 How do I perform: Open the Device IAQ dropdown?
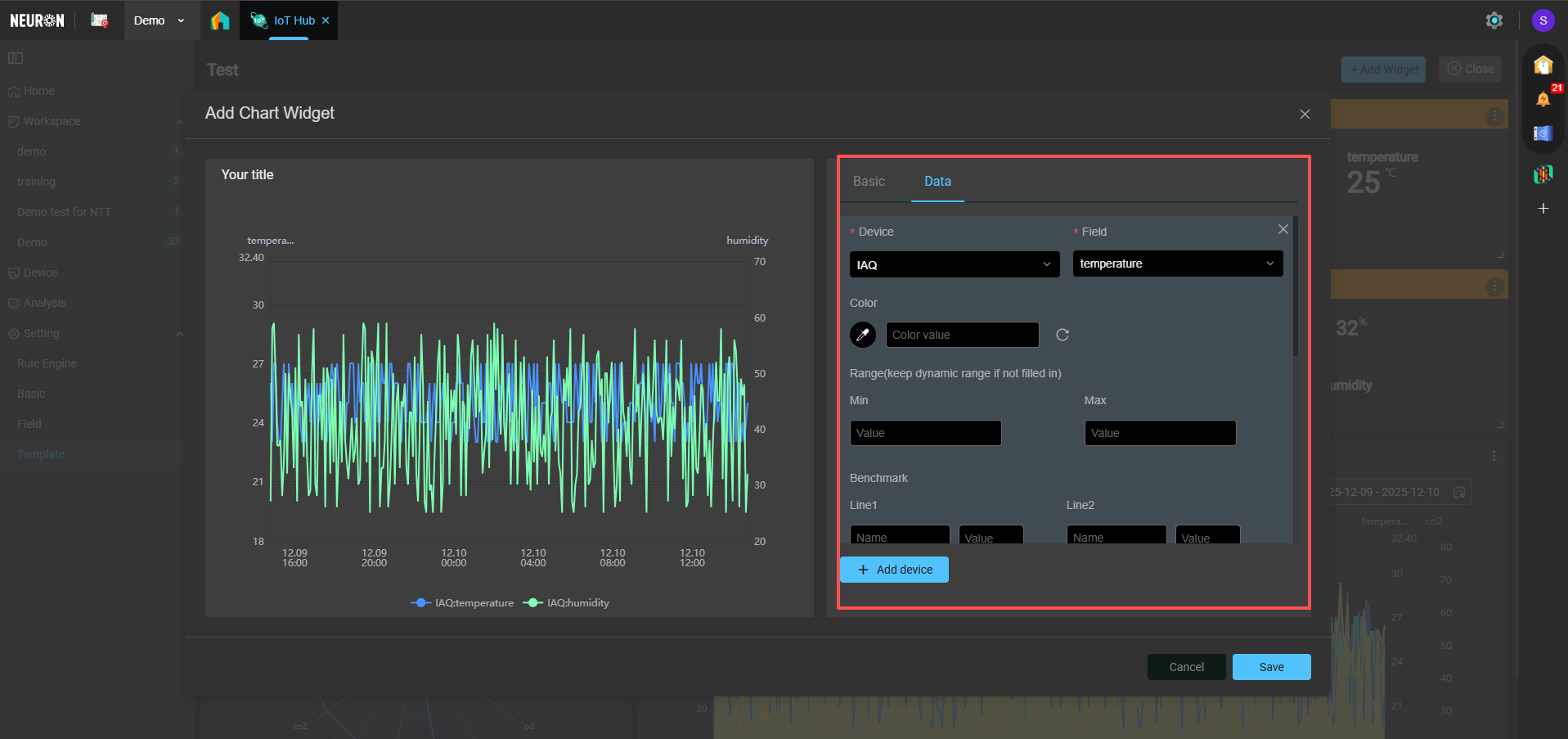click(x=954, y=264)
